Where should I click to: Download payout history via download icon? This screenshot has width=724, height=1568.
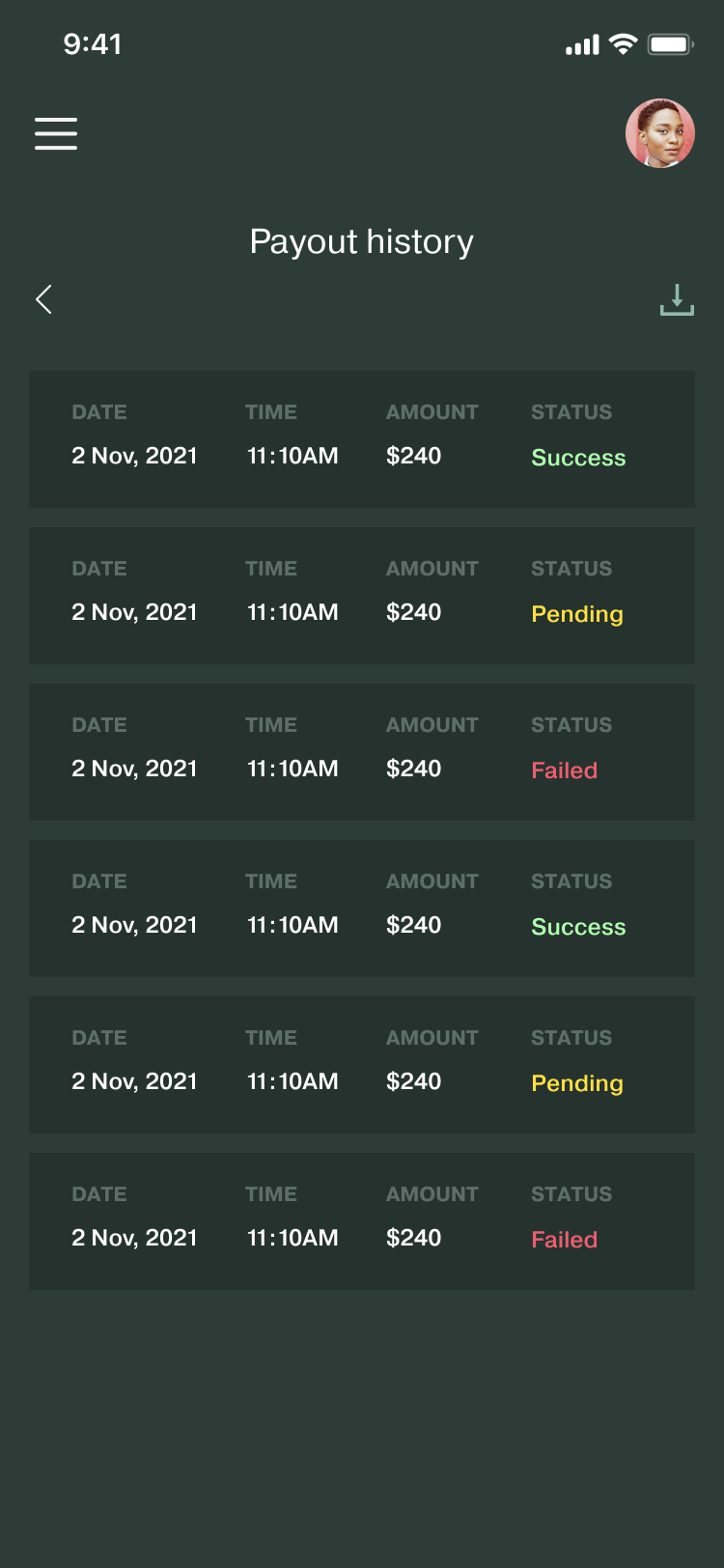pos(677,299)
